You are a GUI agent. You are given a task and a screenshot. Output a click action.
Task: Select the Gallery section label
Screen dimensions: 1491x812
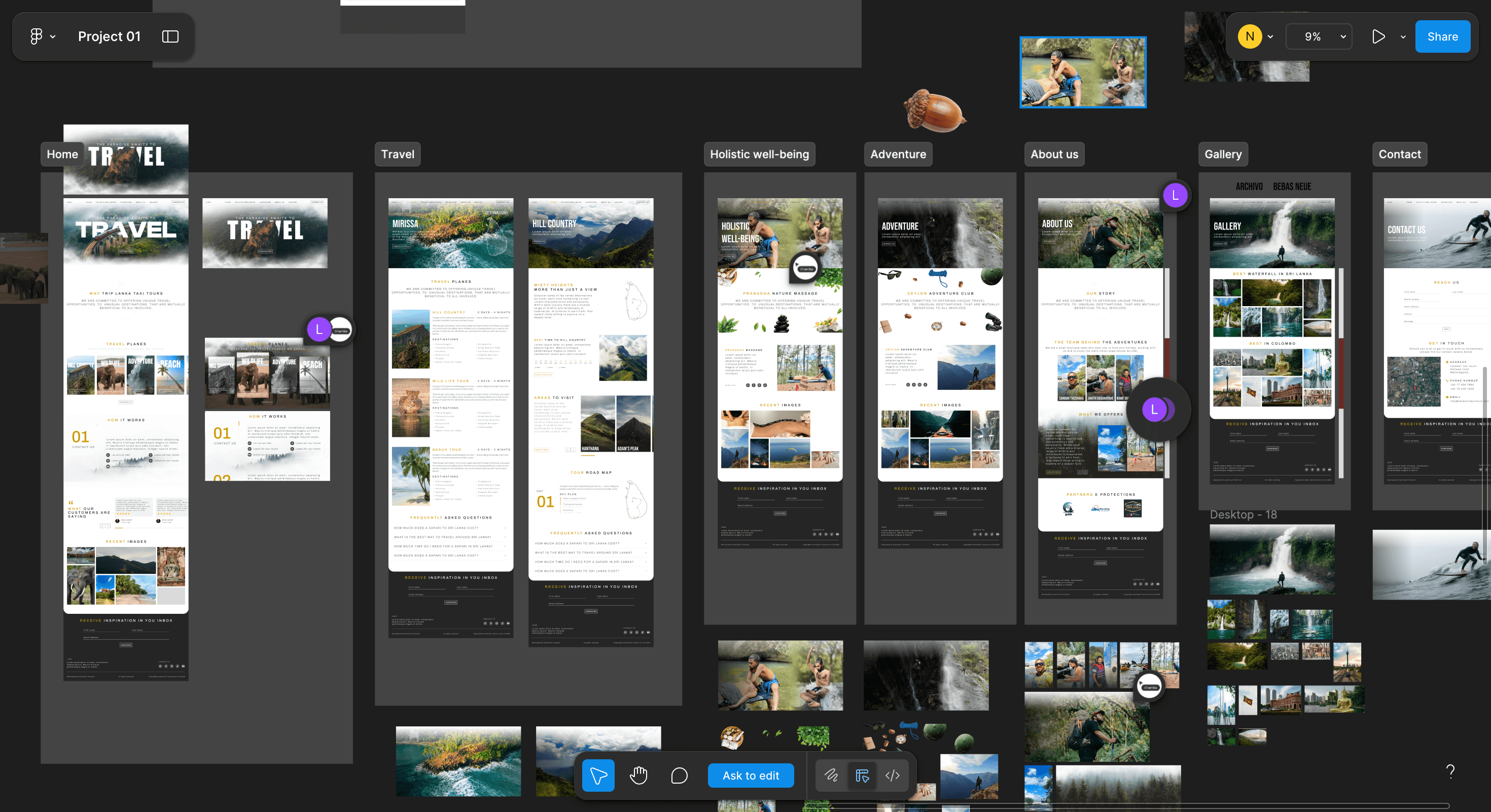coord(1223,155)
